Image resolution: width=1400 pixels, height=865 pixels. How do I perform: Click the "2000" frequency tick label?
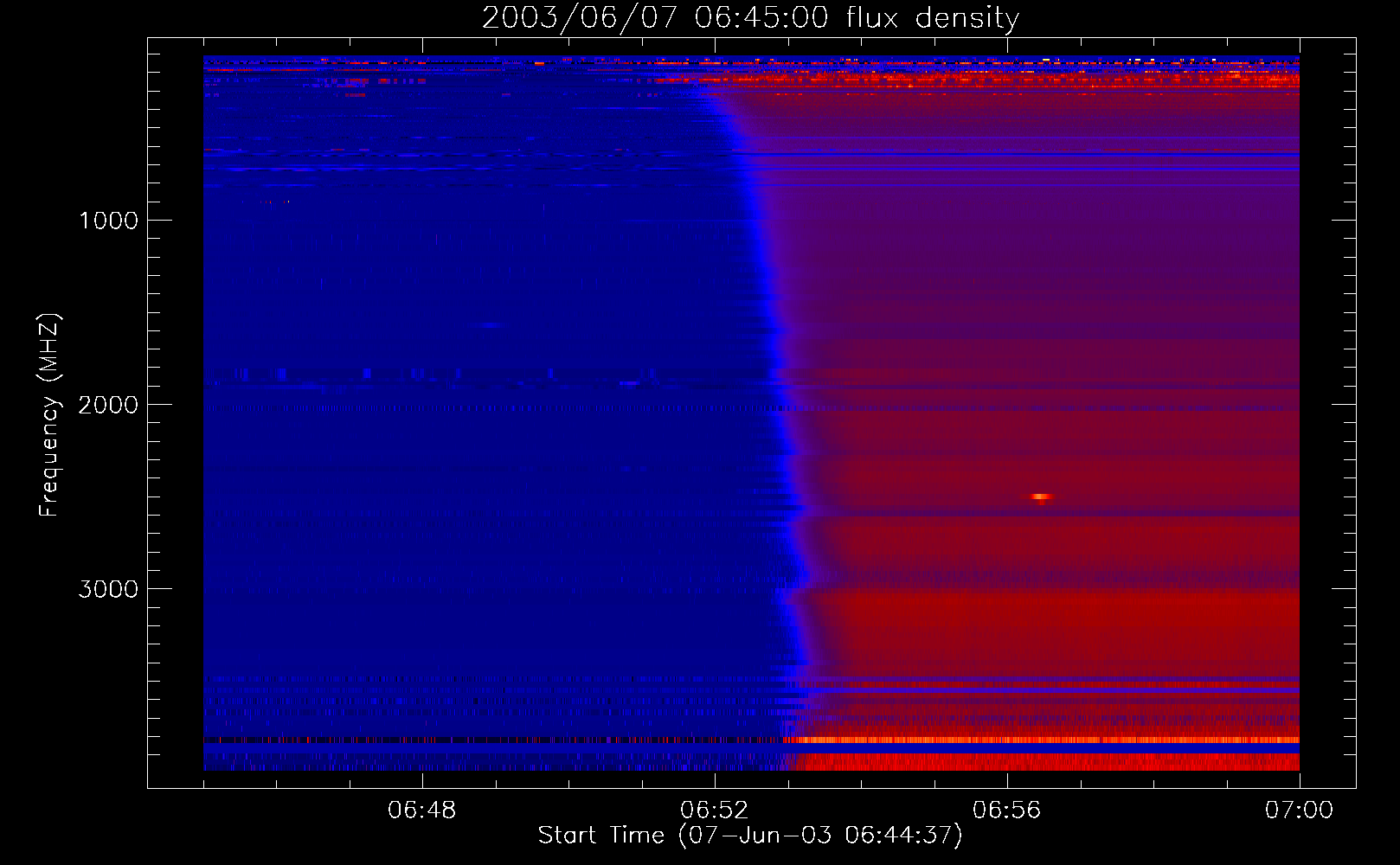[108, 405]
